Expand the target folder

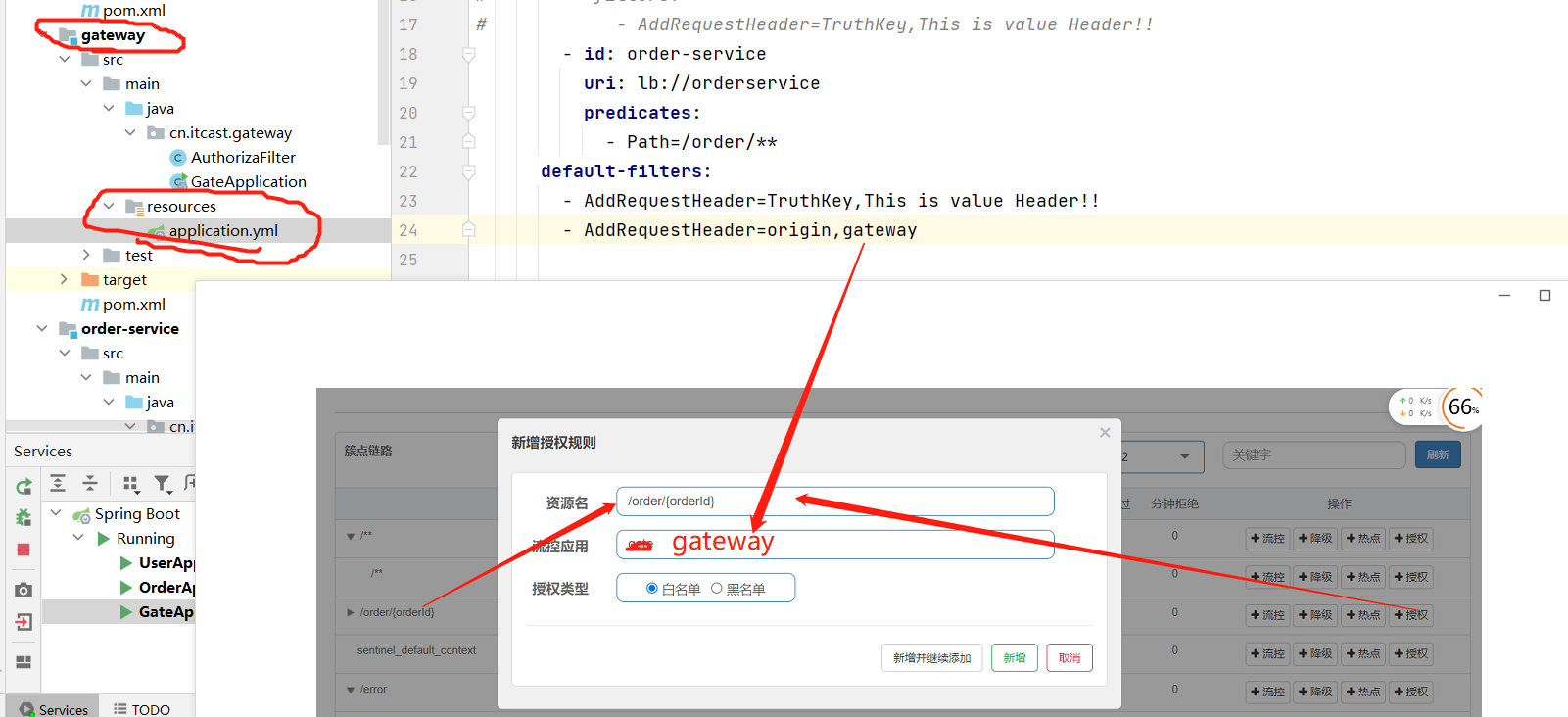(x=64, y=280)
